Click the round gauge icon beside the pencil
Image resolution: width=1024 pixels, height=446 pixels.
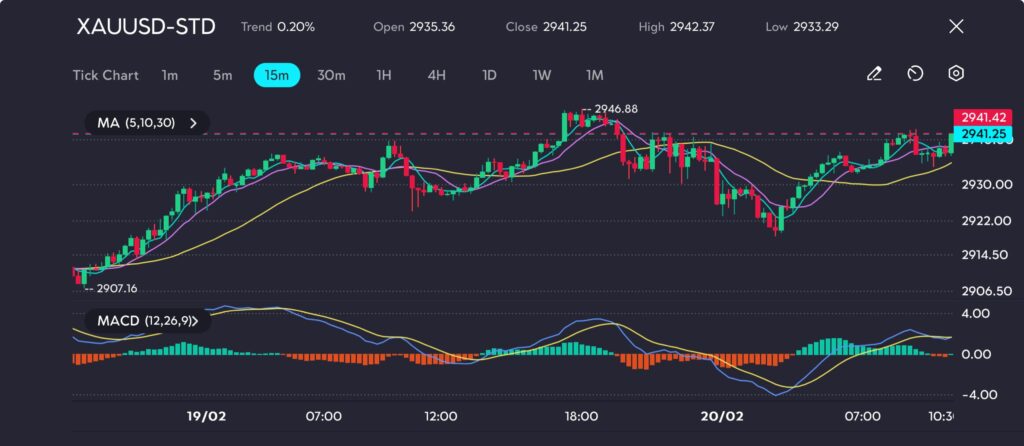pos(915,74)
